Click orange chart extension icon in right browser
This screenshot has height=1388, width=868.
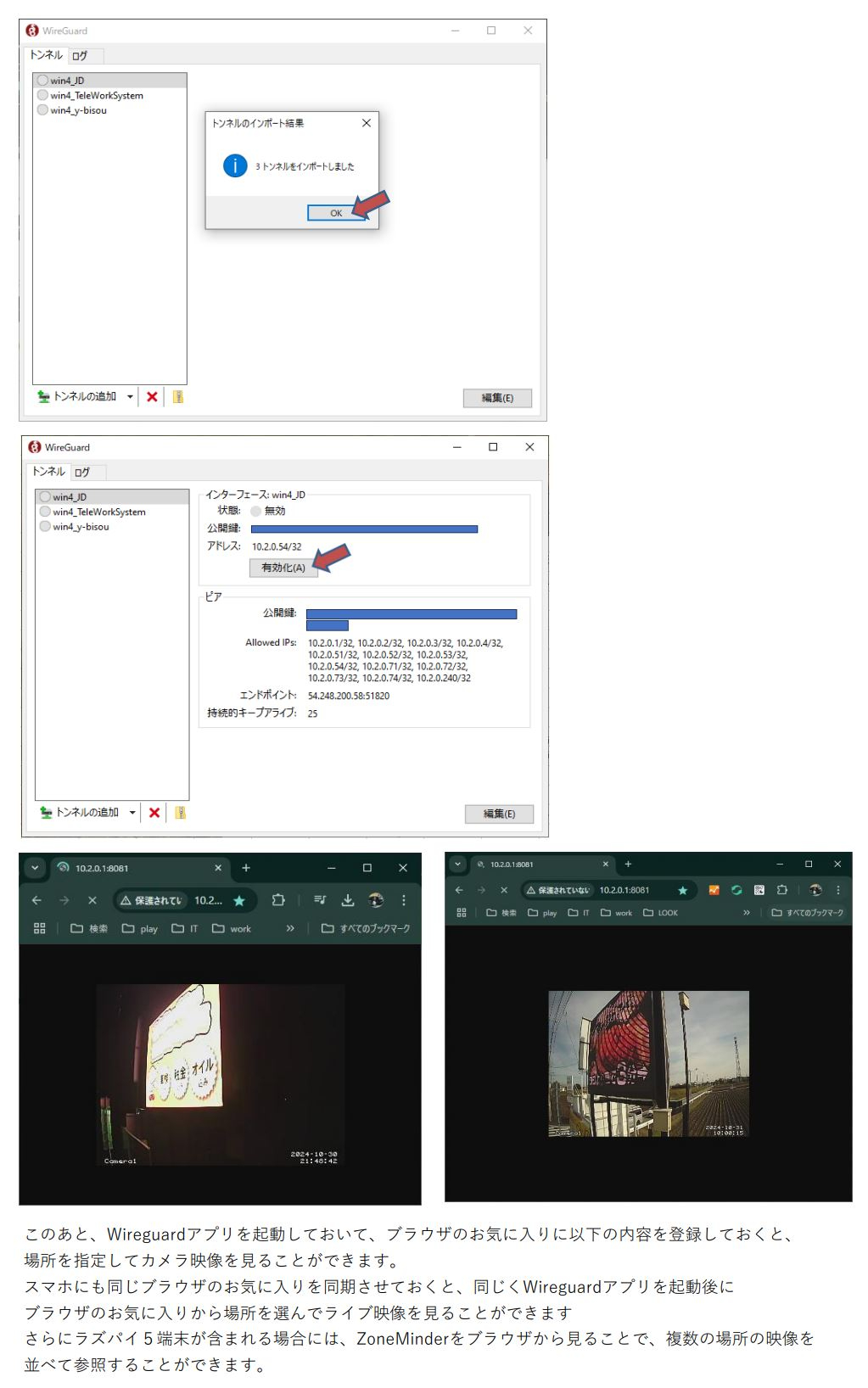[714, 890]
